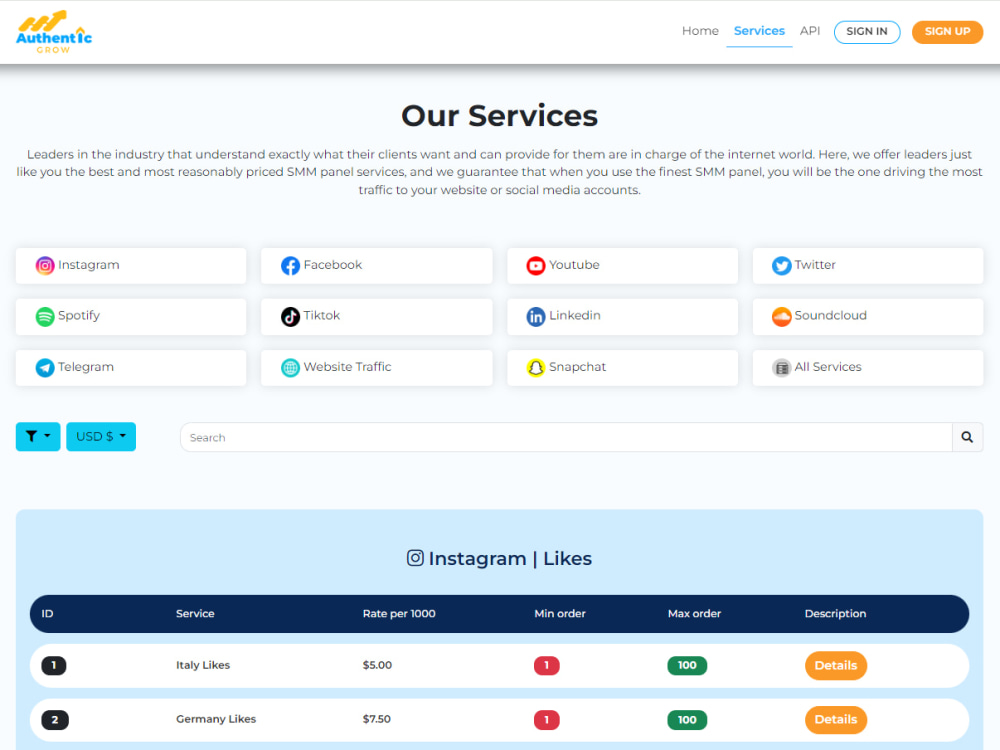Open the Spotify services category
This screenshot has width=1000, height=750.
[44, 316]
